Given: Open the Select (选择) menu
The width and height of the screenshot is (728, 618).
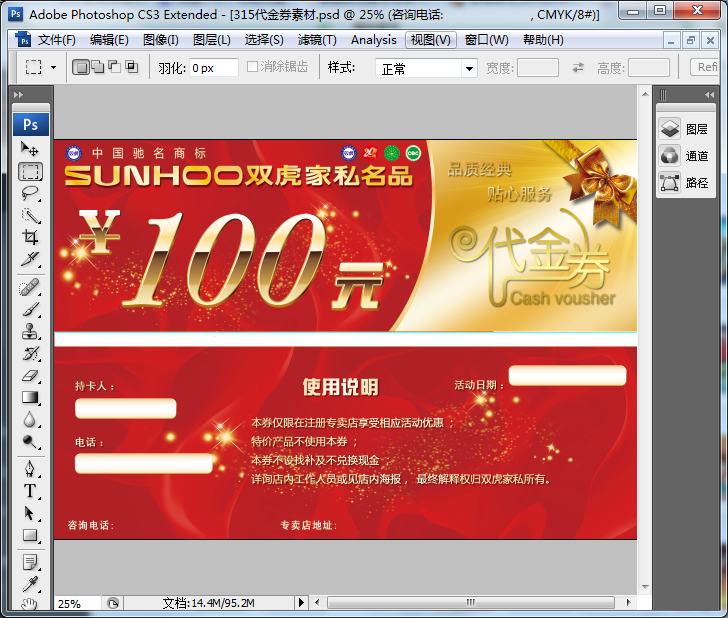Looking at the screenshot, I should pyautogui.click(x=264, y=40).
